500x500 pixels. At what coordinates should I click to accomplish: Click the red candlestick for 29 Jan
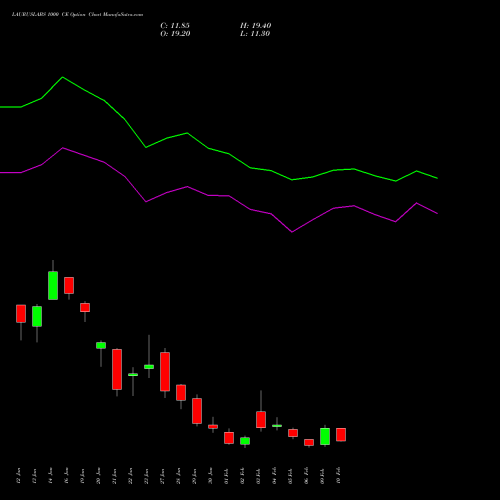[197, 411]
